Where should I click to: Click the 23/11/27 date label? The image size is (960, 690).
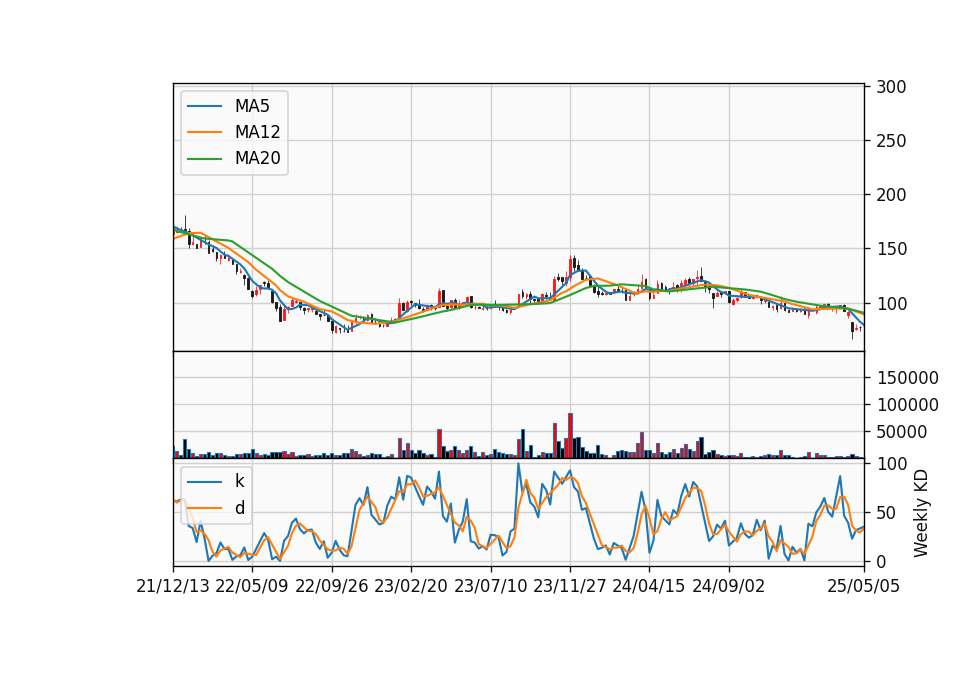pyautogui.click(x=570, y=586)
